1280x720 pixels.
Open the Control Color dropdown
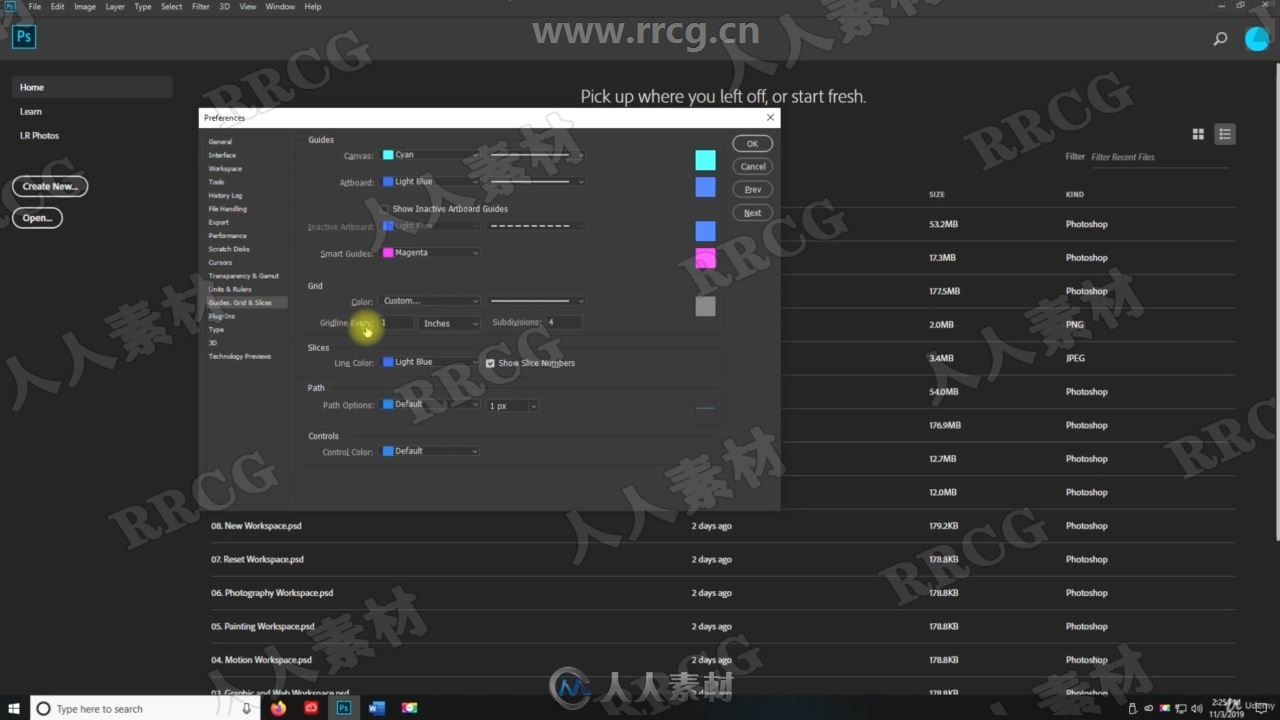tap(430, 451)
